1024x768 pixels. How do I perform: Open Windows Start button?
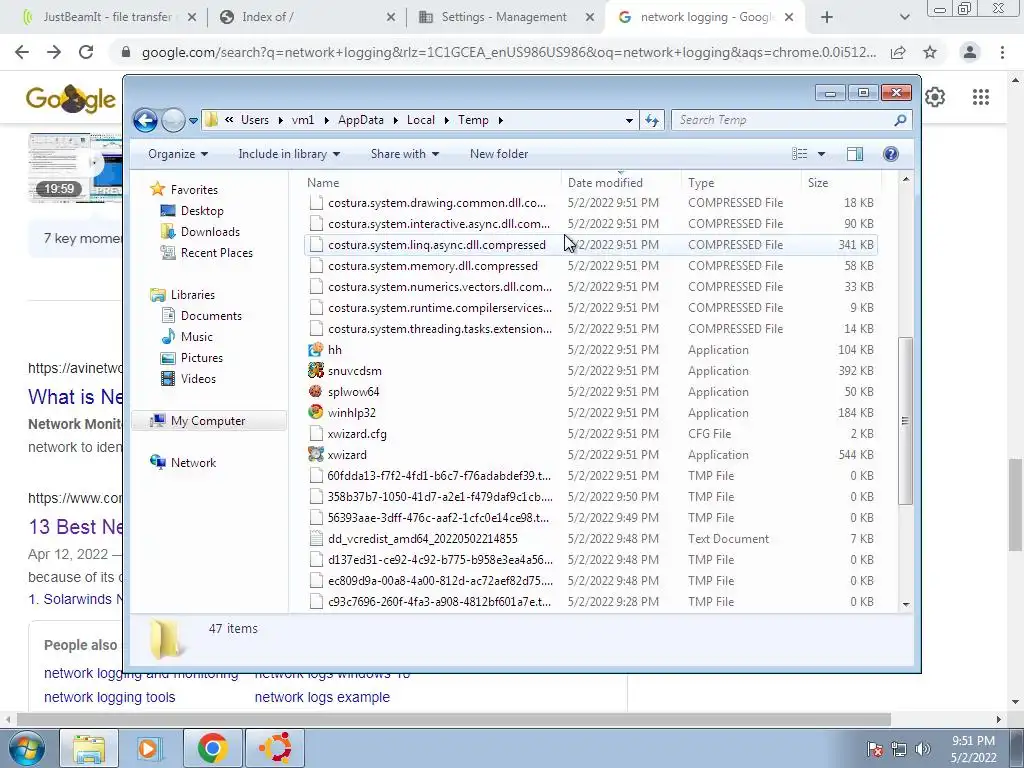(x=27, y=748)
